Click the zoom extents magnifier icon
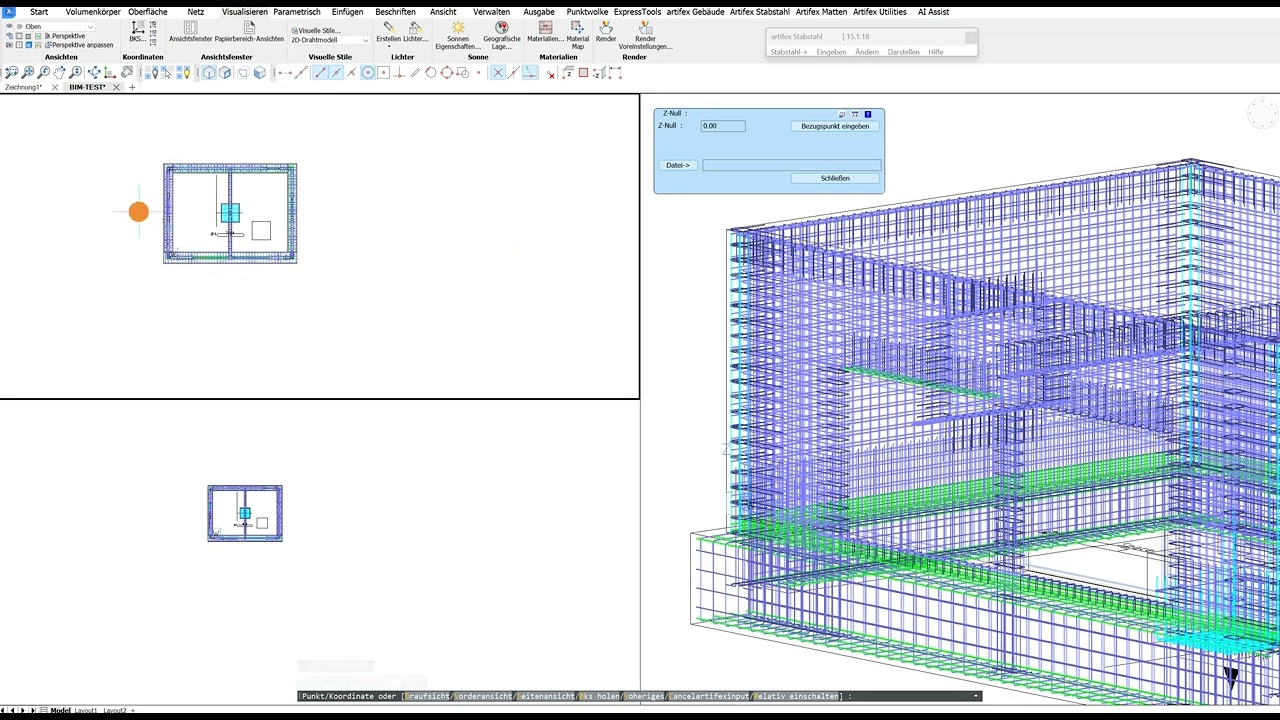 [x=28, y=72]
